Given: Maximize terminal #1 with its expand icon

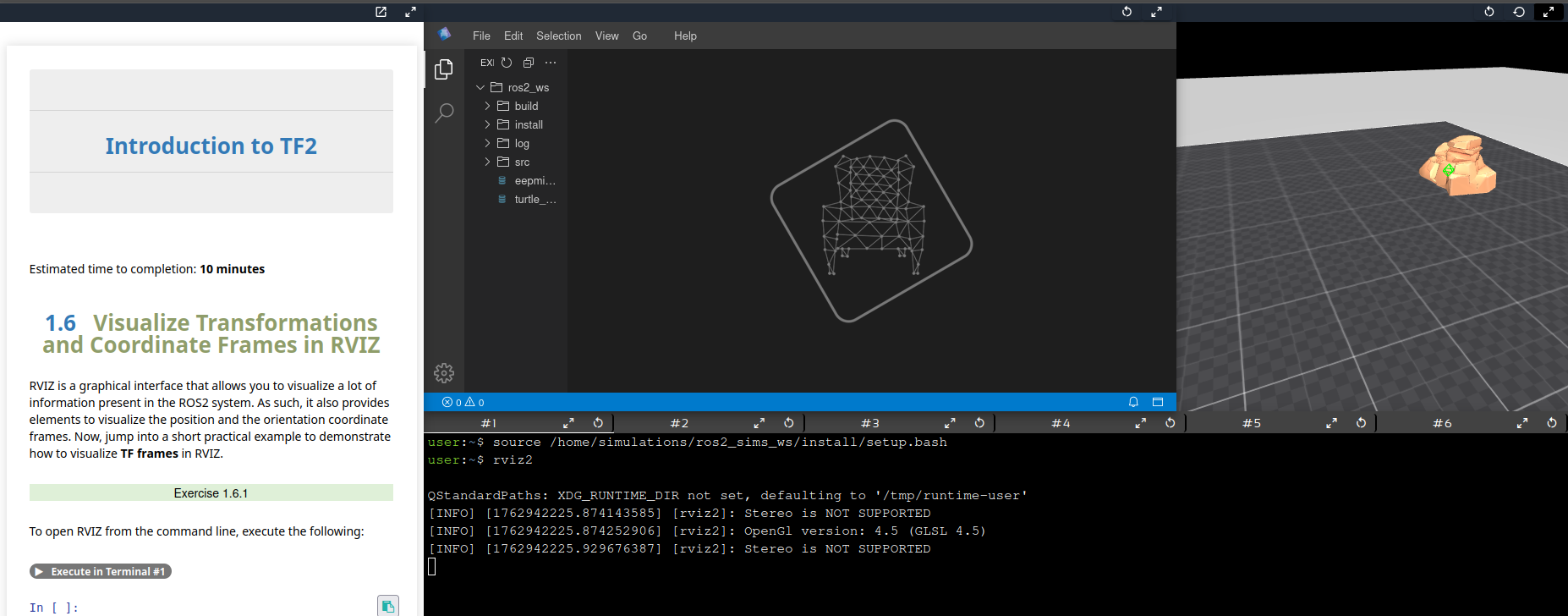Looking at the screenshot, I should pos(568,423).
